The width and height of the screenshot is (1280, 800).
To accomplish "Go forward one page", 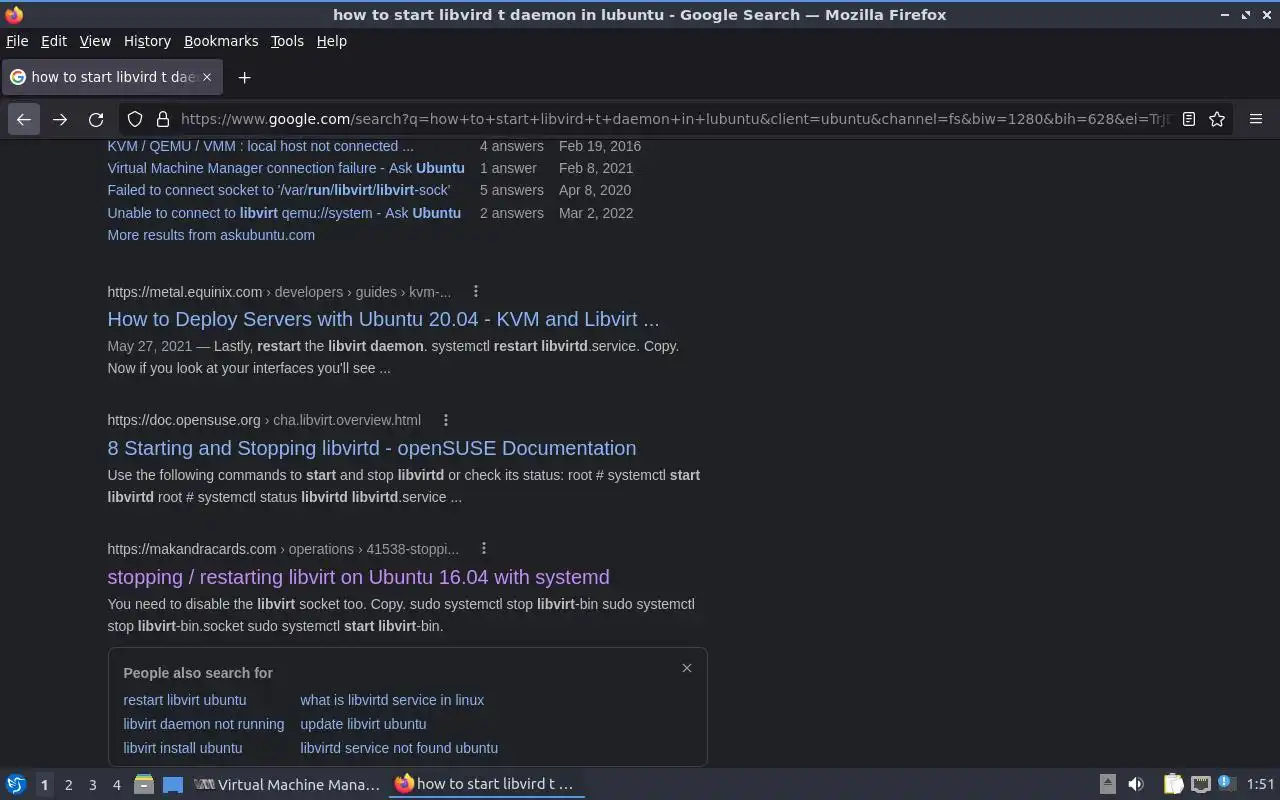I will pos(60,119).
